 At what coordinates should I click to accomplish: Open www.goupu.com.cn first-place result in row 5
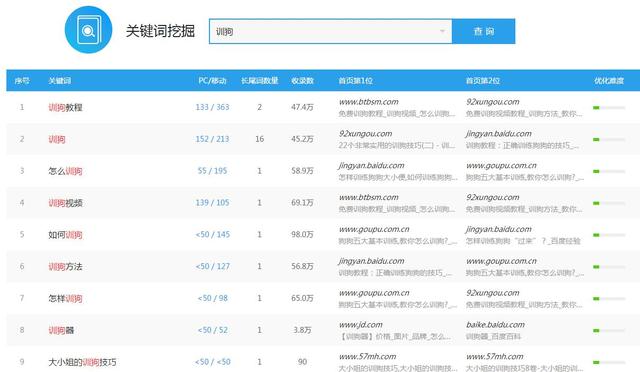(x=374, y=229)
